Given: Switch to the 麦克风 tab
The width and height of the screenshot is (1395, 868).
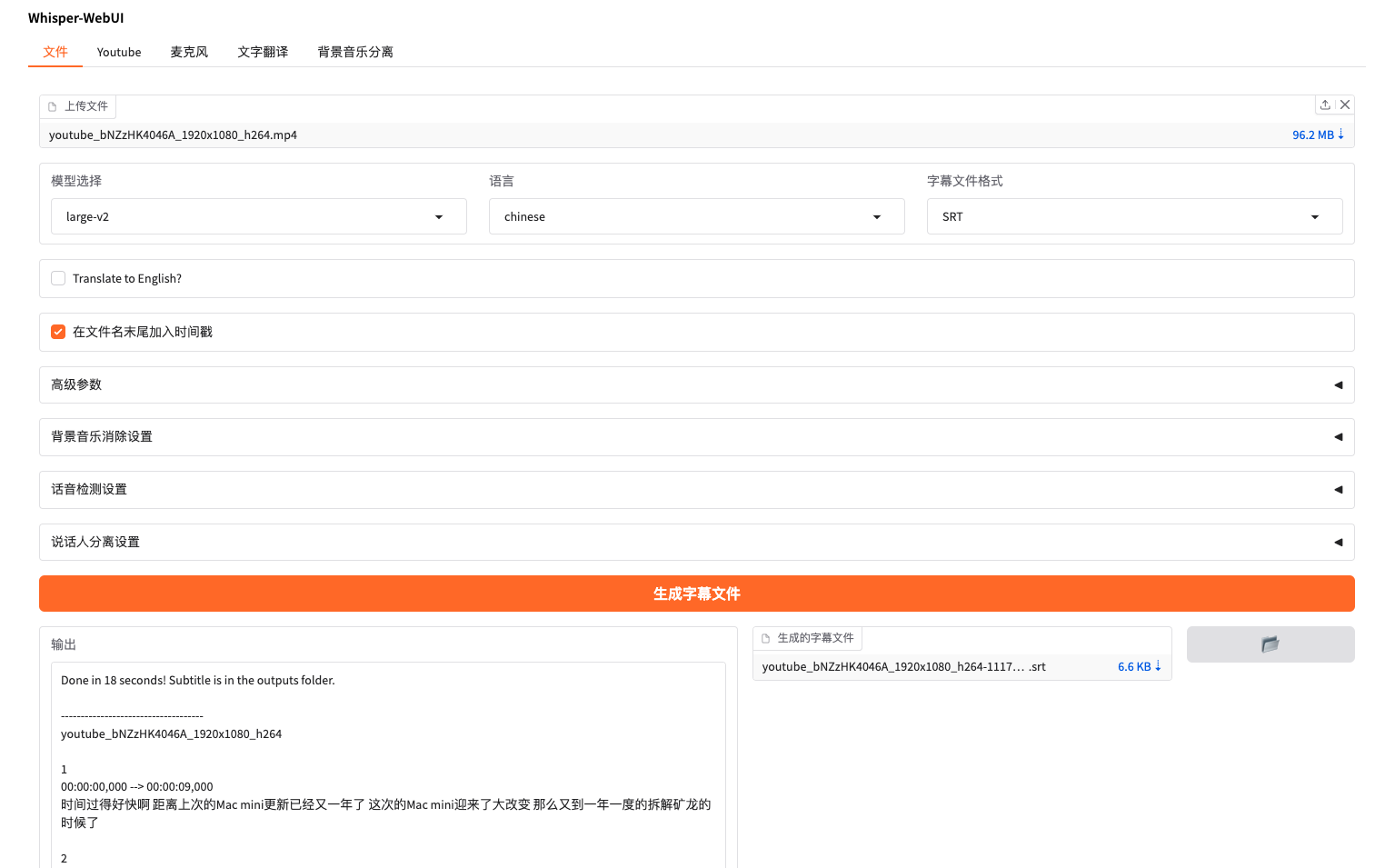Looking at the screenshot, I should (x=188, y=52).
